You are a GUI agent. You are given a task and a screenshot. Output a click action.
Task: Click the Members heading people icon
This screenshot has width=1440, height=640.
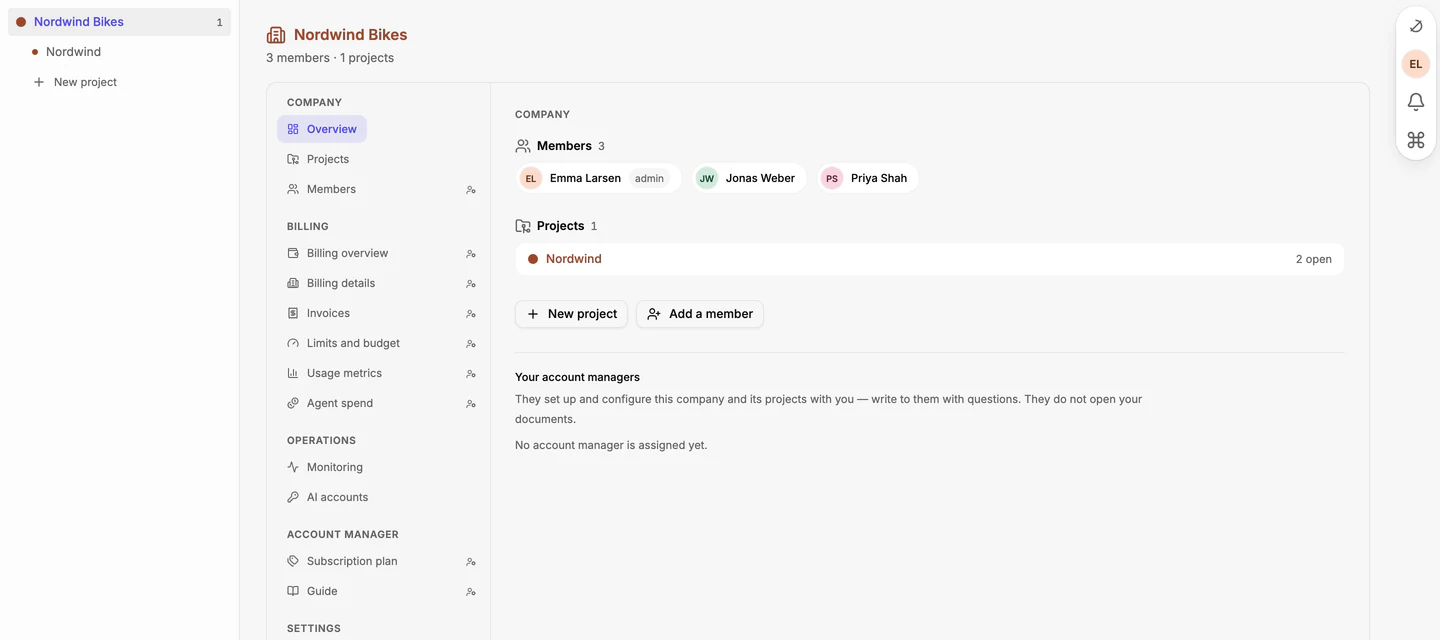click(x=523, y=146)
